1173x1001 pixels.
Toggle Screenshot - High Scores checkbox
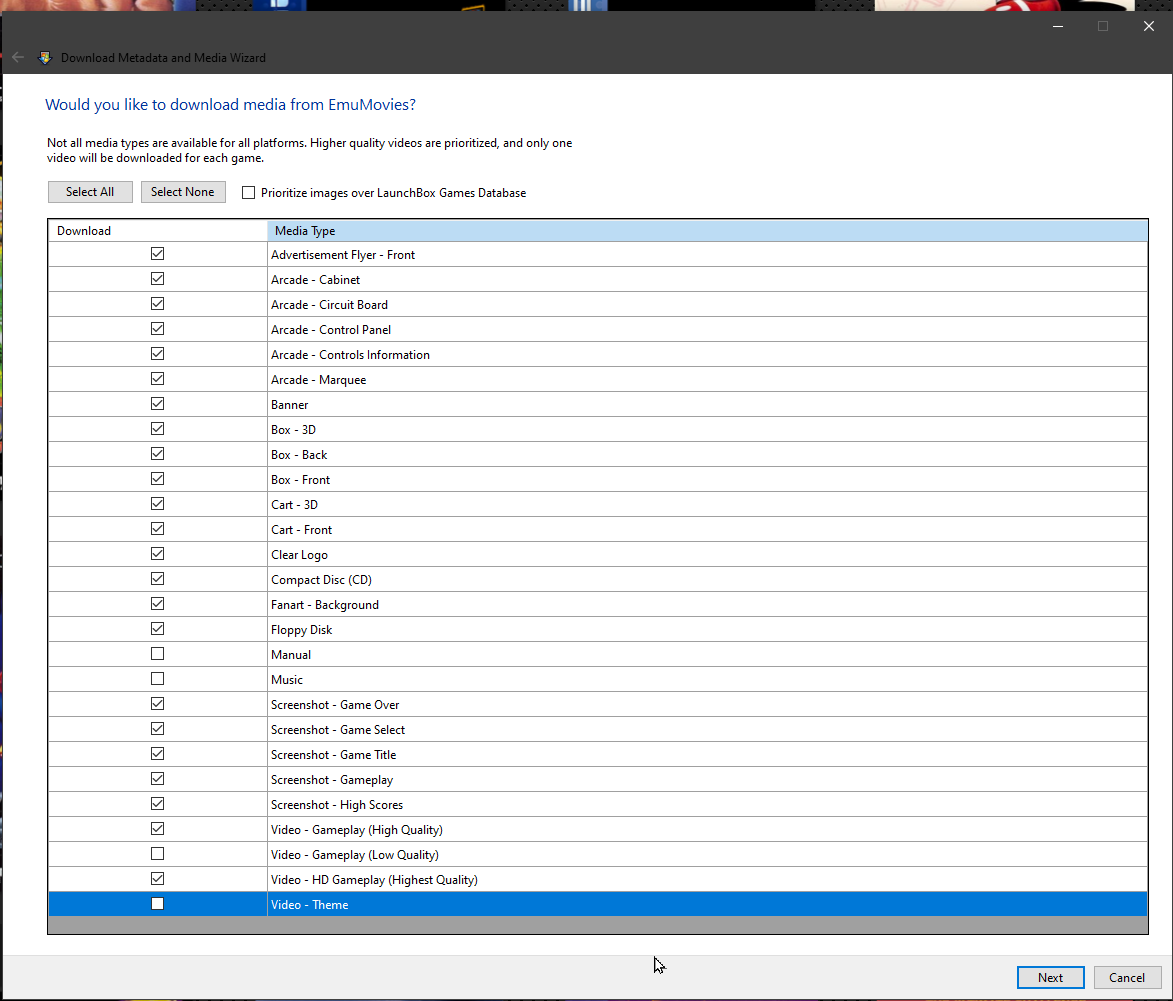coord(157,804)
